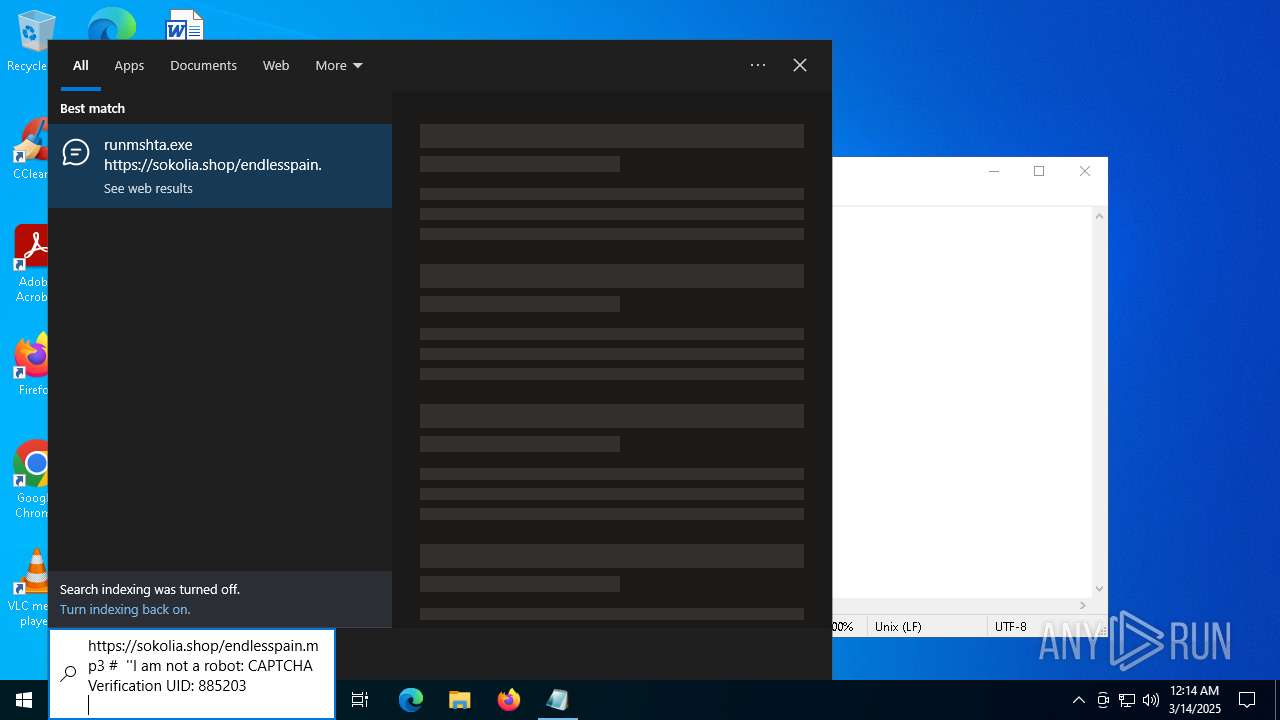The width and height of the screenshot is (1280, 720).
Task: Switch to the Notepad taskbar app
Action: [557, 700]
